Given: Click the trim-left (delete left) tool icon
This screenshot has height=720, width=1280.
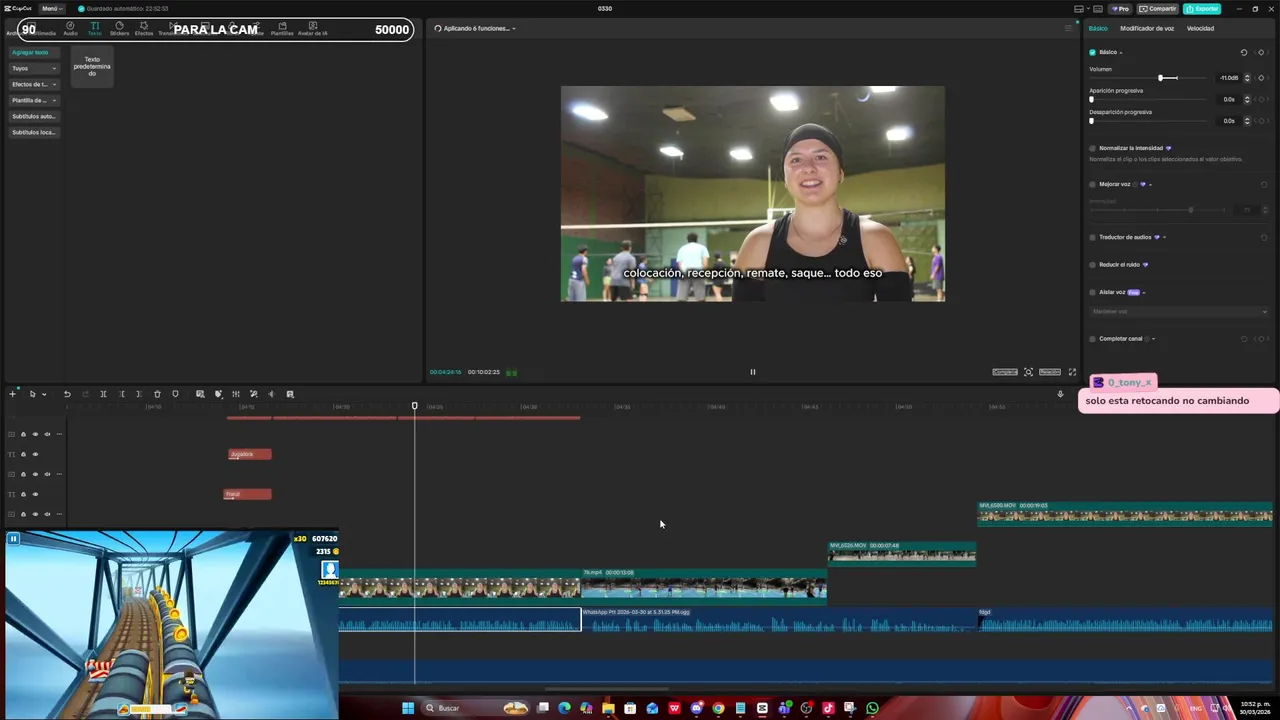Looking at the screenshot, I should tap(122, 394).
